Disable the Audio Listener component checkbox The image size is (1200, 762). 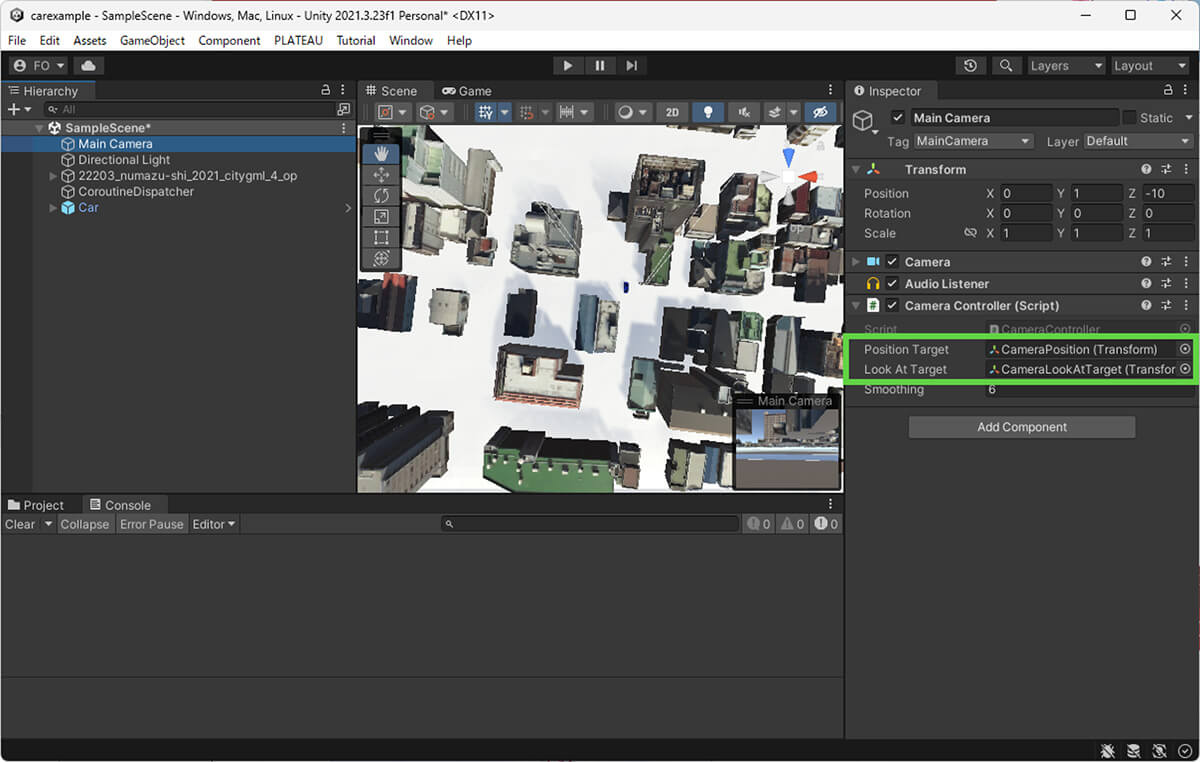coord(892,284)
